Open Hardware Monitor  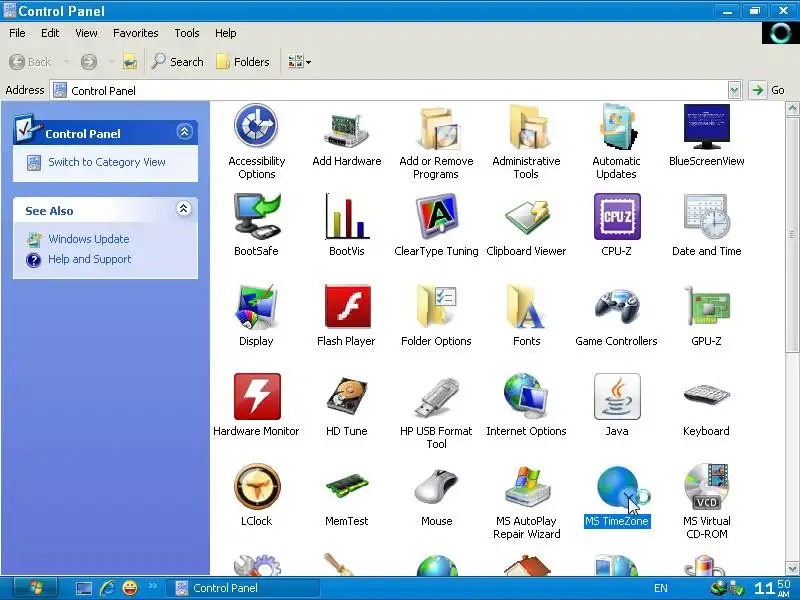pyautogui.click(x=256, y=405)
